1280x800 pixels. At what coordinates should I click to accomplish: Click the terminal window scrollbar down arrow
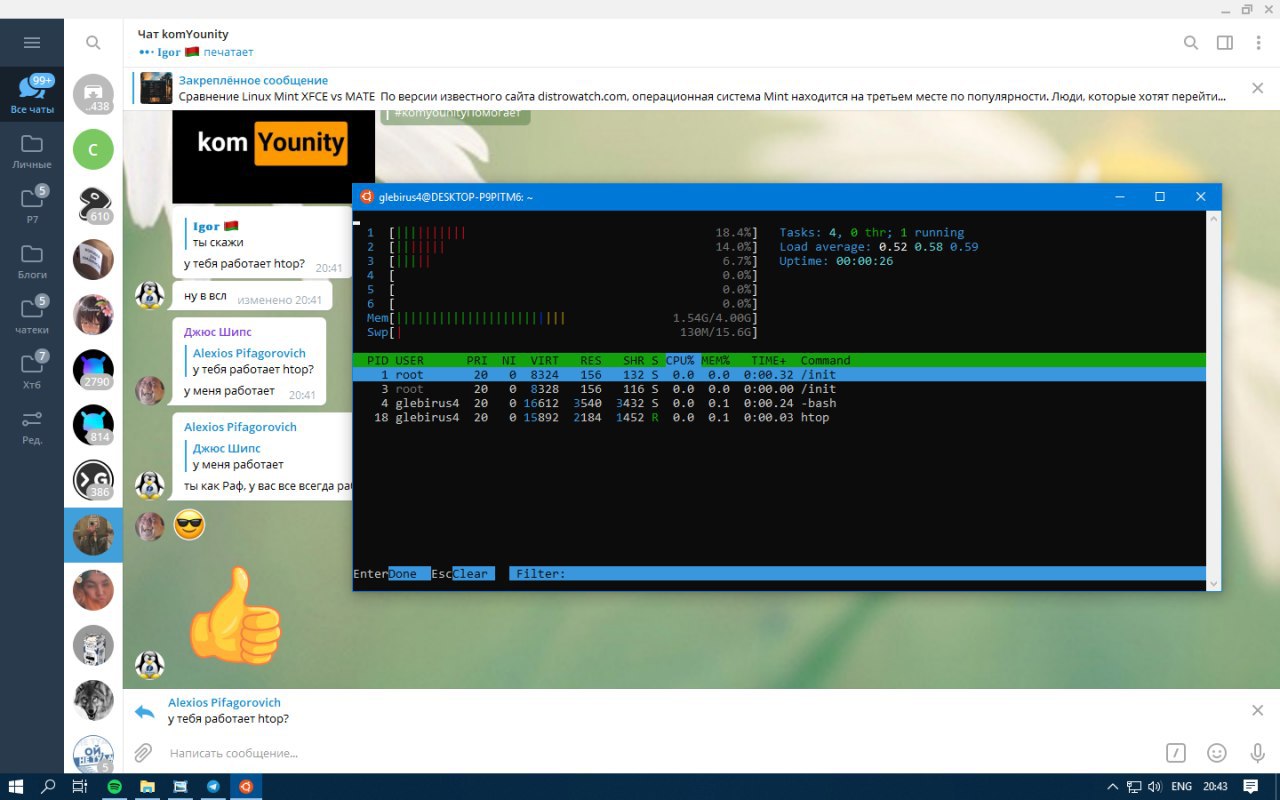1214,583
